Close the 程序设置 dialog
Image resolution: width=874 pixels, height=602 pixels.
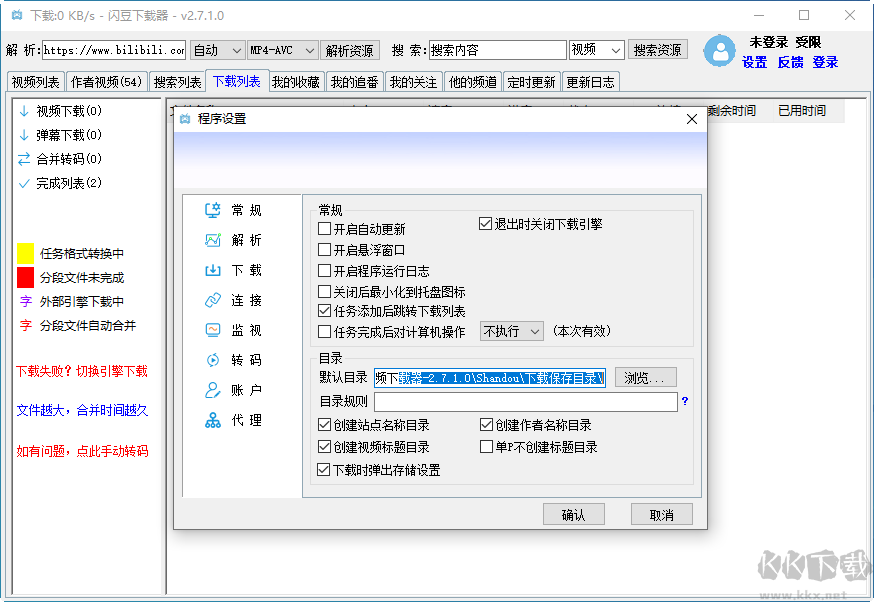(x=692, y=119)
